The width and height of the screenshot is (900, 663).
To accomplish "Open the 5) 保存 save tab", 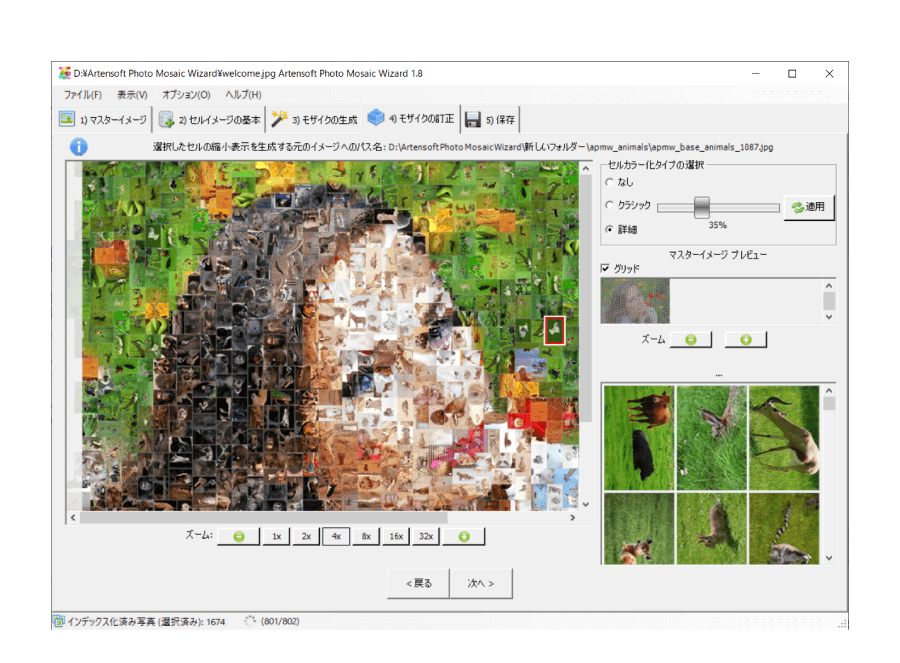I will (491, 120).
